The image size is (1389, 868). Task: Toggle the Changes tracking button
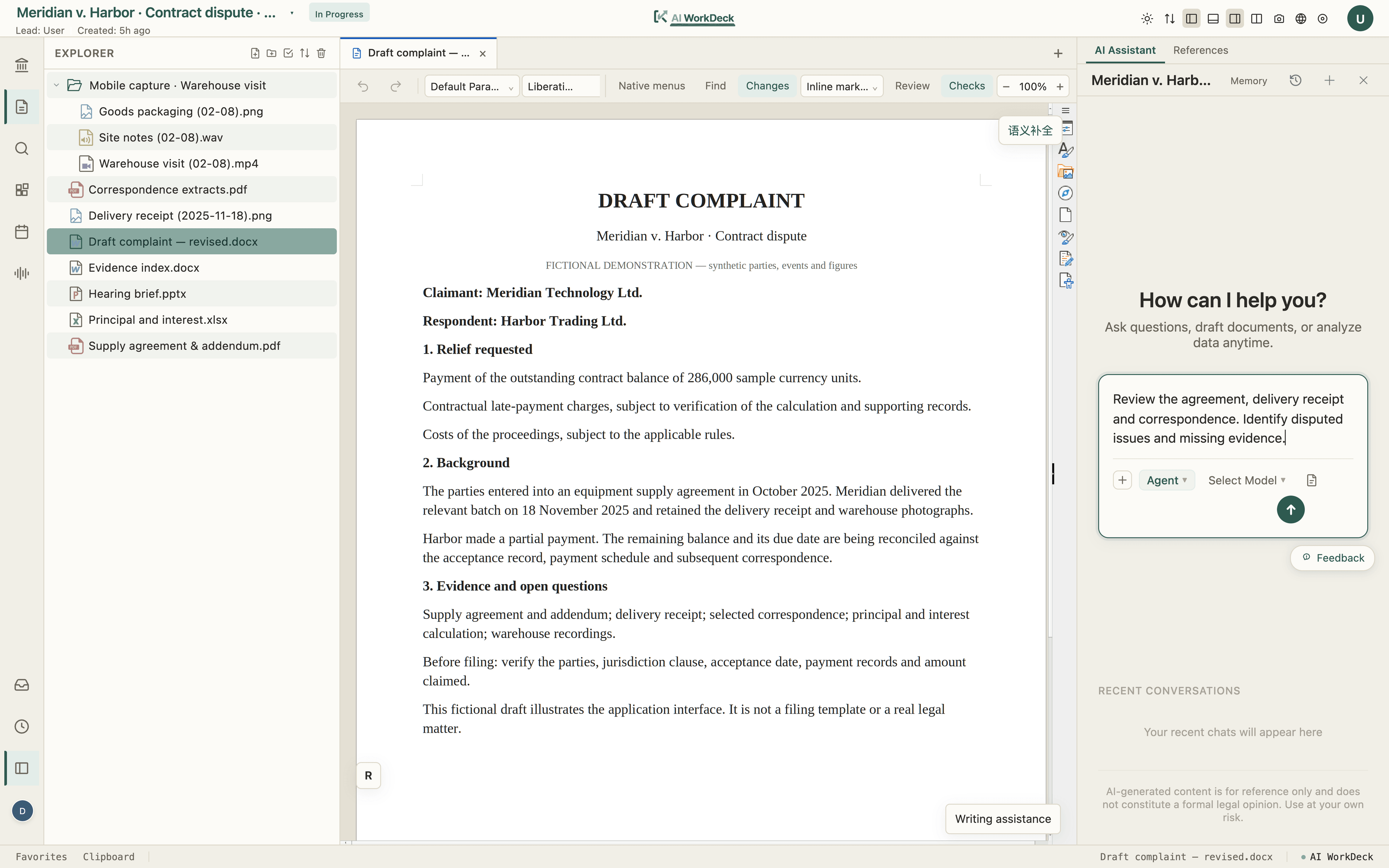[768, 86]
